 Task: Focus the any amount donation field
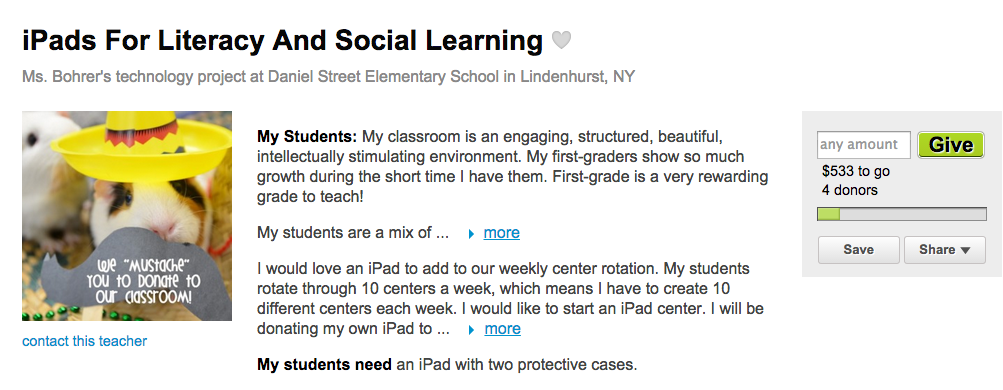[x=864, y=145]
